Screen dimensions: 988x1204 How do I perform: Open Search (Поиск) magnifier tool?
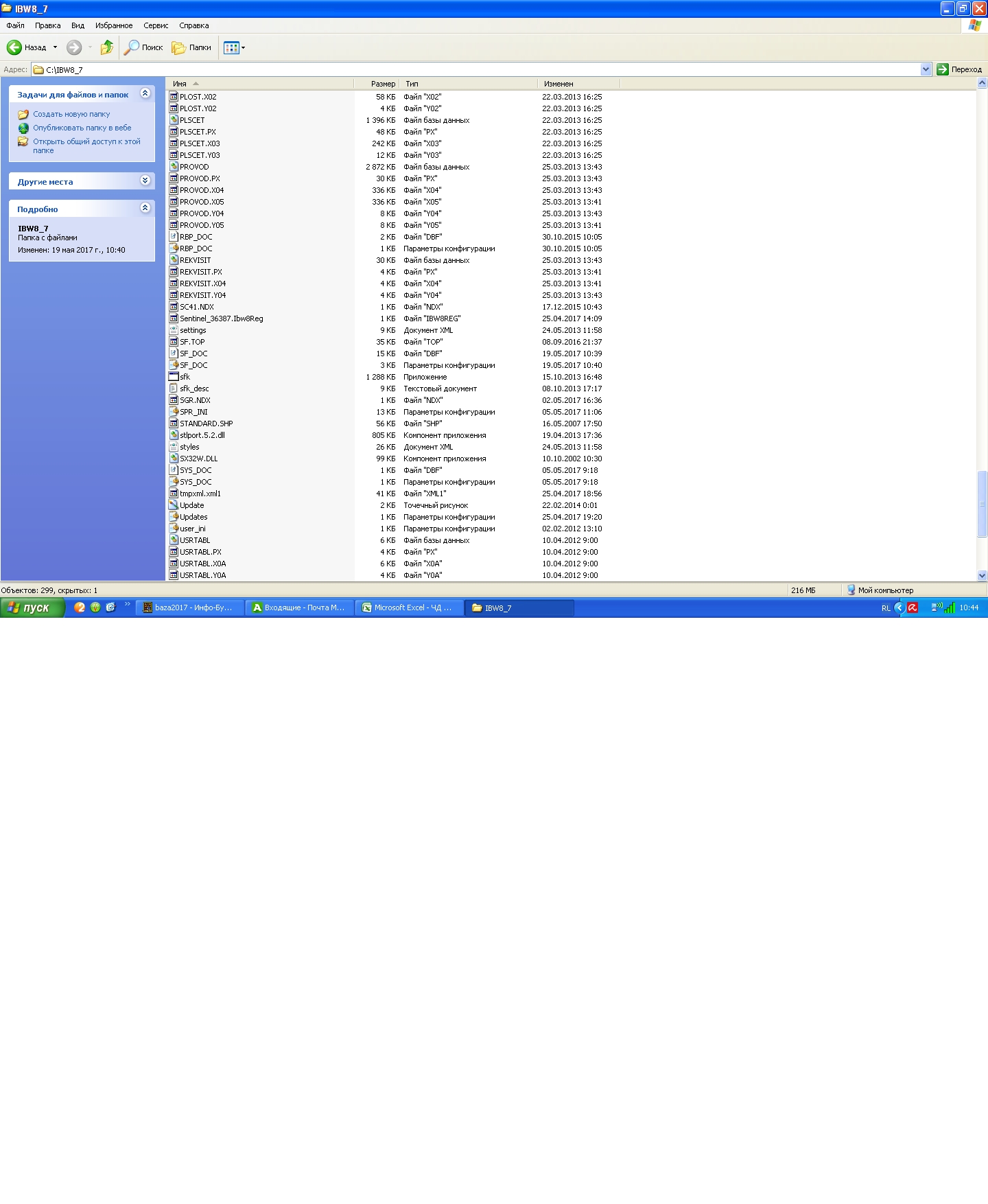143,47
